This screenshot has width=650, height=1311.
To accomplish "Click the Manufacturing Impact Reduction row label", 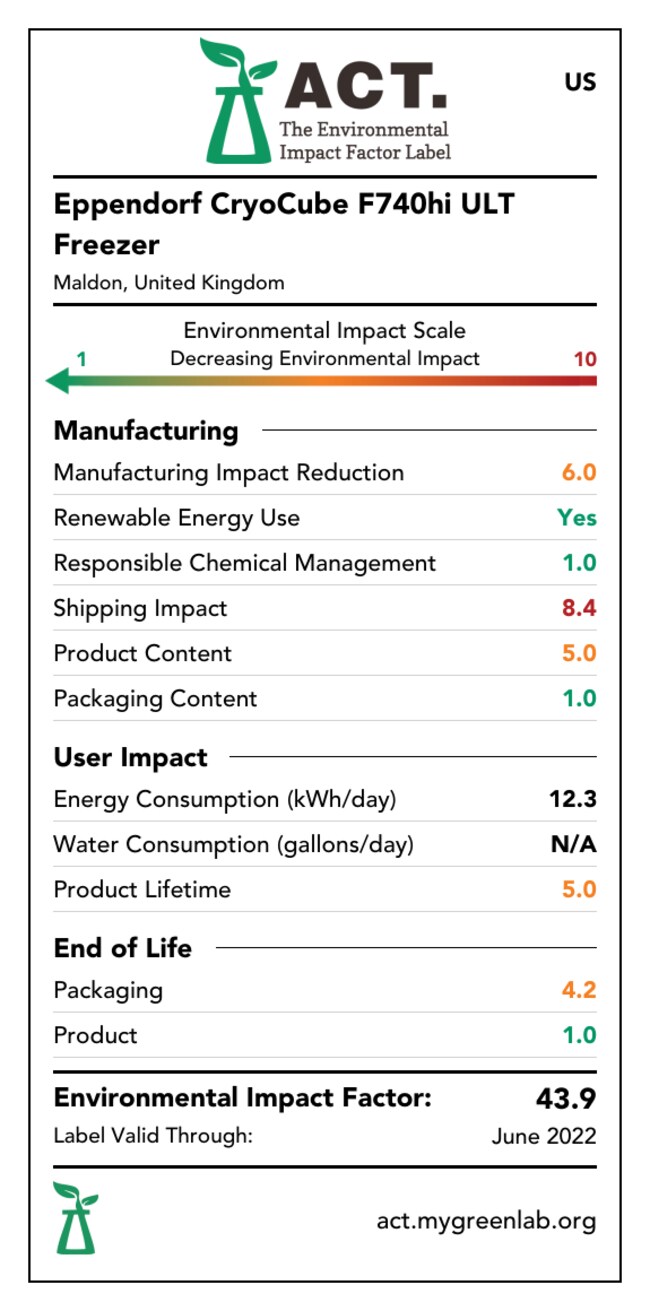I will click(229, 473).
